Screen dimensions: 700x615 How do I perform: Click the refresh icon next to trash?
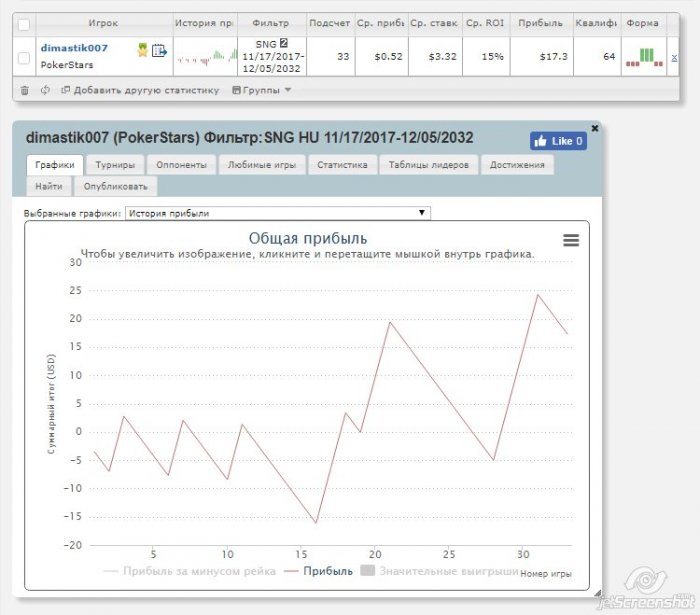45,90
